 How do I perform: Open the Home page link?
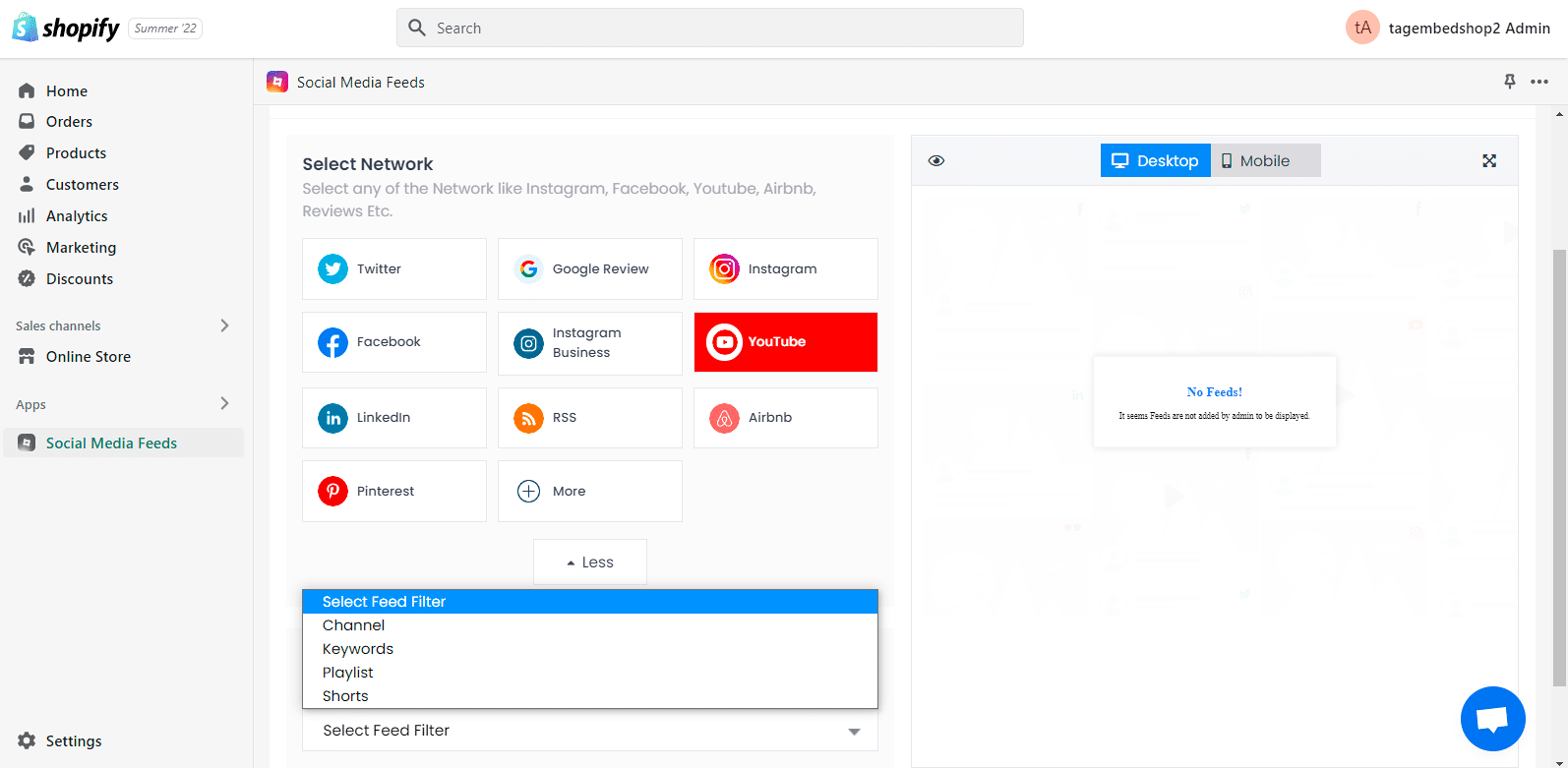[x=67, y=90]
